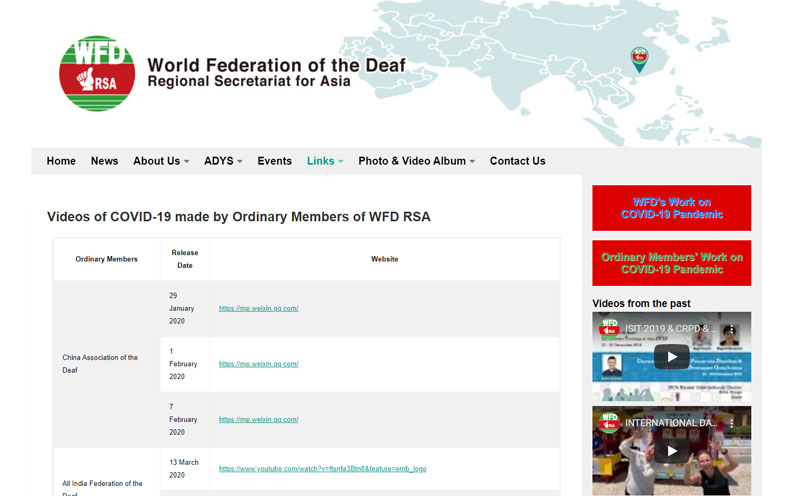This screenshot has height=496, width=800.
Task: Expand the About Us dropdown
Action: [x=161, y=161]
